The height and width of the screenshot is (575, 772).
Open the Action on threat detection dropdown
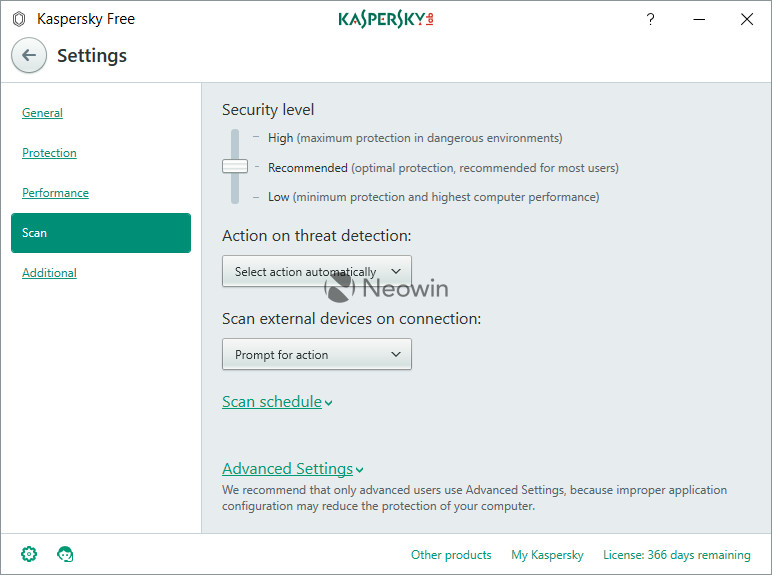point(317,271)
